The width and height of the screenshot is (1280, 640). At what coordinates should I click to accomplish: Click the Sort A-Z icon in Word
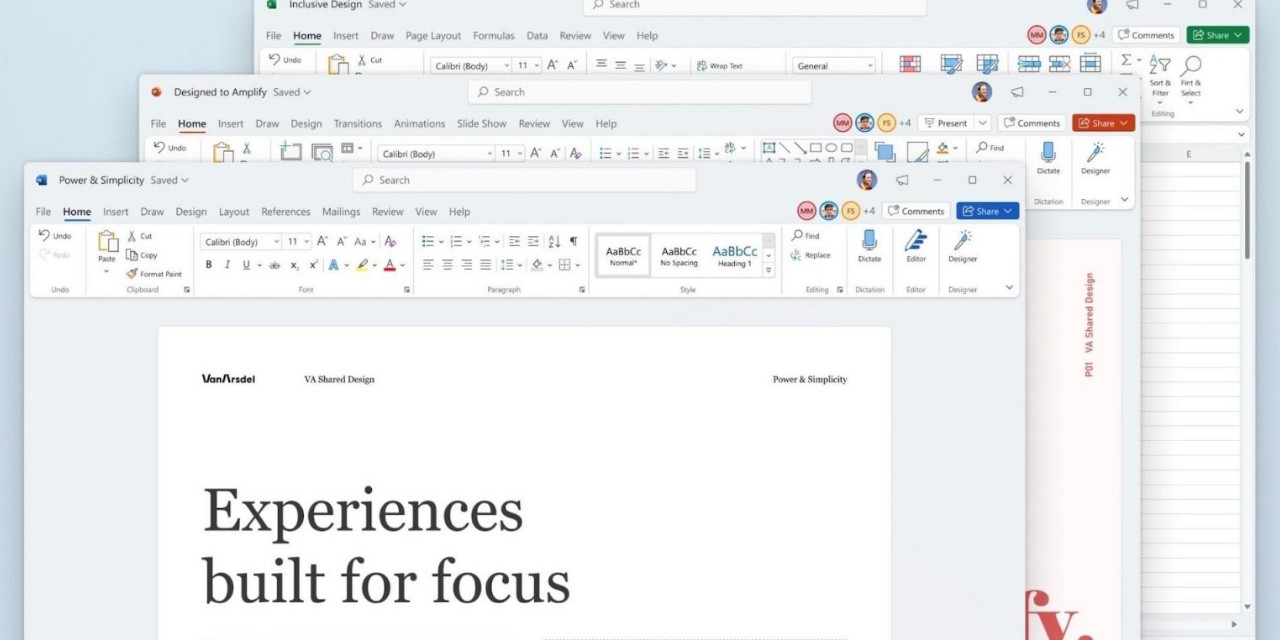554,241
